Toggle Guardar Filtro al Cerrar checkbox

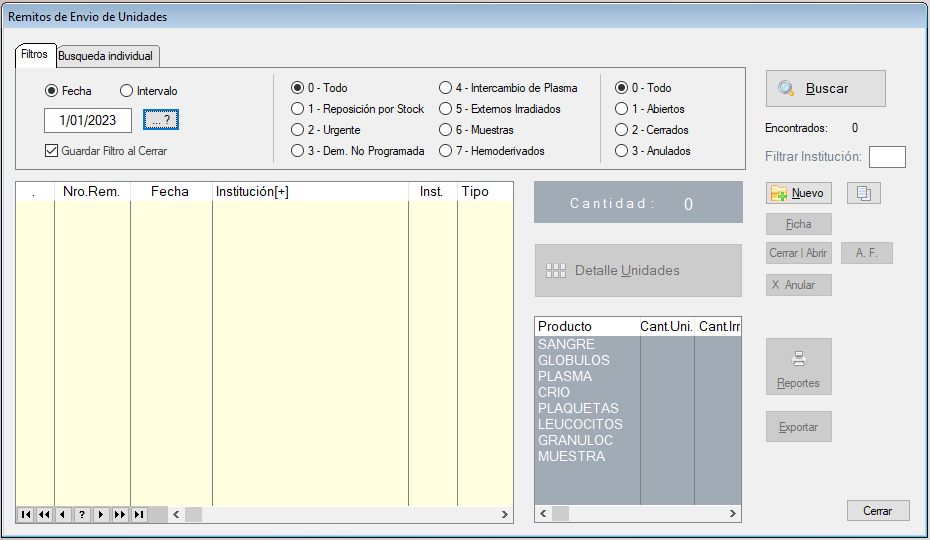point(52,151)
